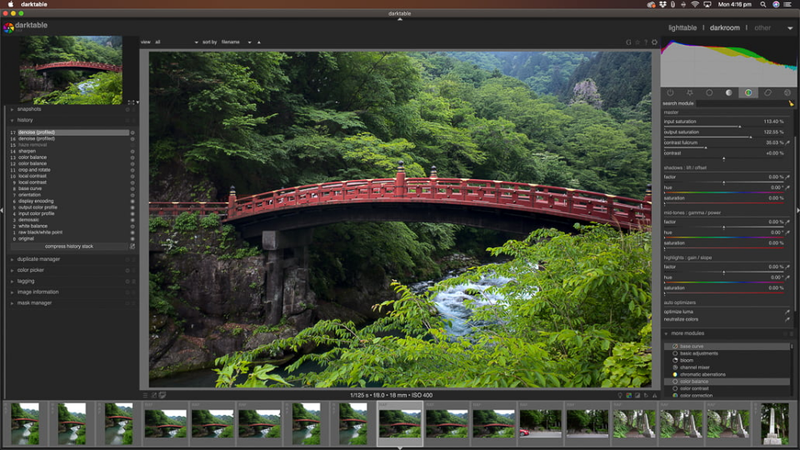Viewport: 800px width, 450px height.
Task: Click the eyedropper icon beside optimize luma
Action: [x=789, y=312]
